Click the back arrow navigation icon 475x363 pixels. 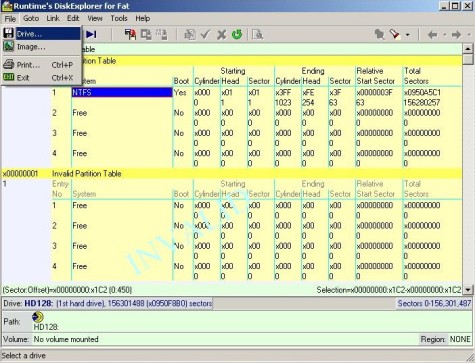pyautogui.click(x=432, y=34)
